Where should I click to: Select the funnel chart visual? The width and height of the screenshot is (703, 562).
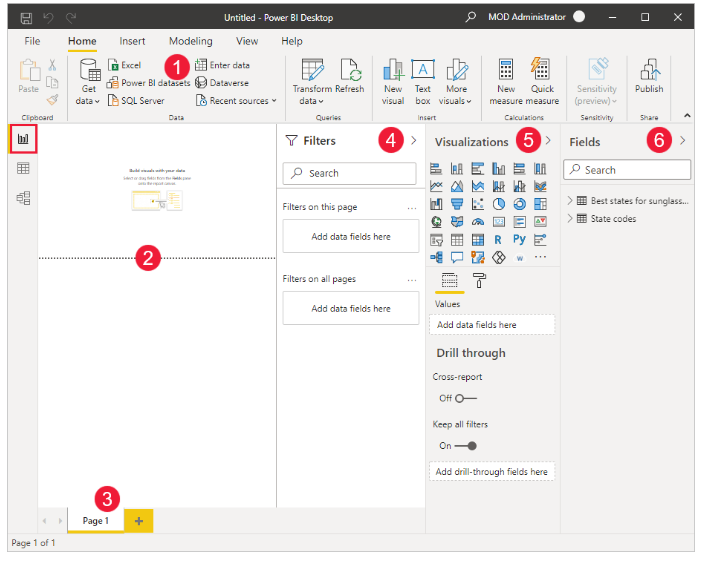click(x=457, y=204)
